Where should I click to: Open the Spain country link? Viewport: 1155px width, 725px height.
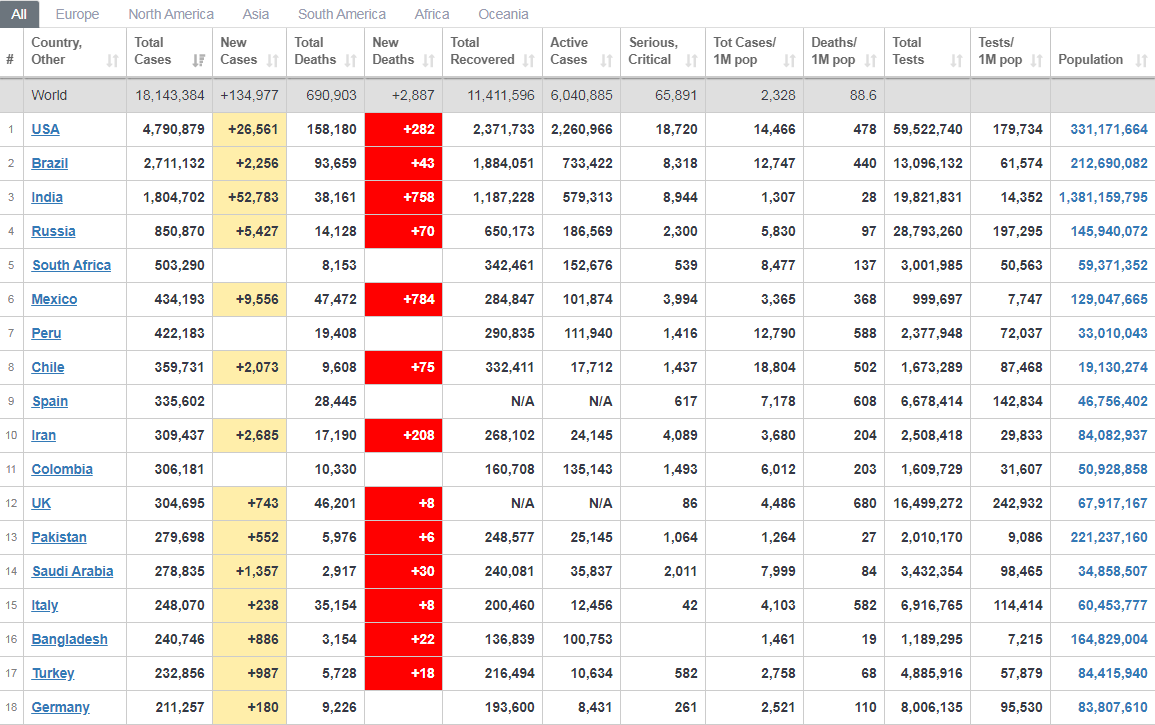pyautogui.click(x=50, y=401)
